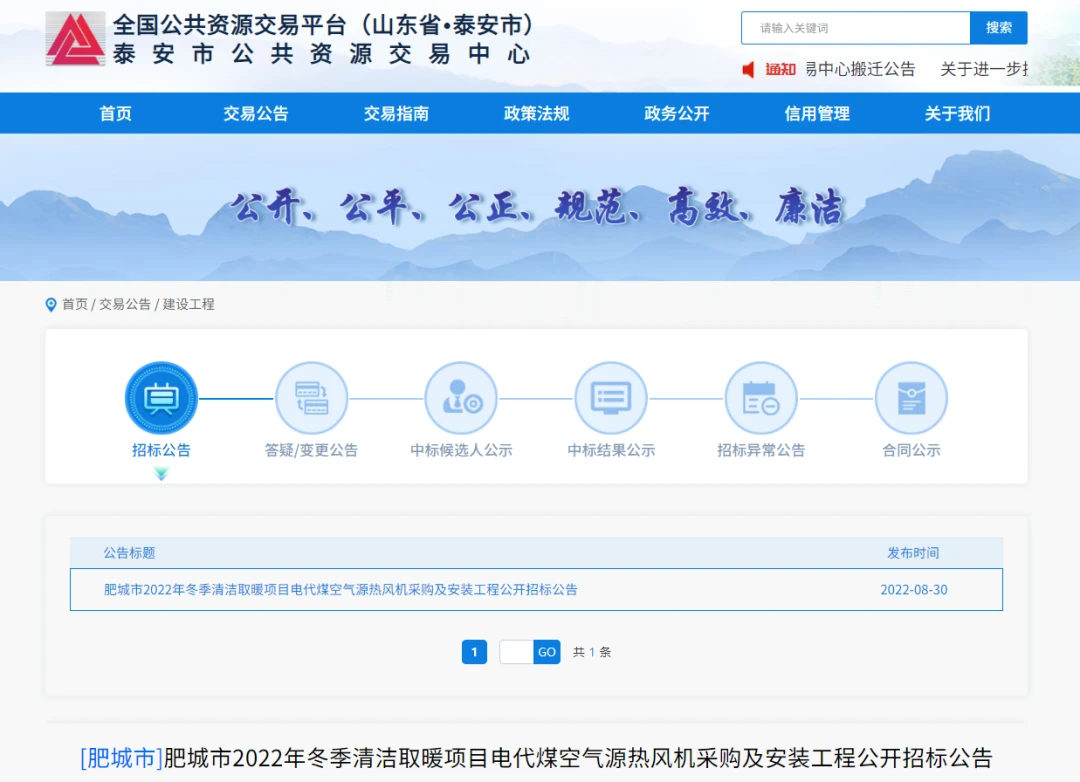Open the 招标异常公告 calendar icon
The width and height of the screenshot is (1080, 782).
[761, 398]
